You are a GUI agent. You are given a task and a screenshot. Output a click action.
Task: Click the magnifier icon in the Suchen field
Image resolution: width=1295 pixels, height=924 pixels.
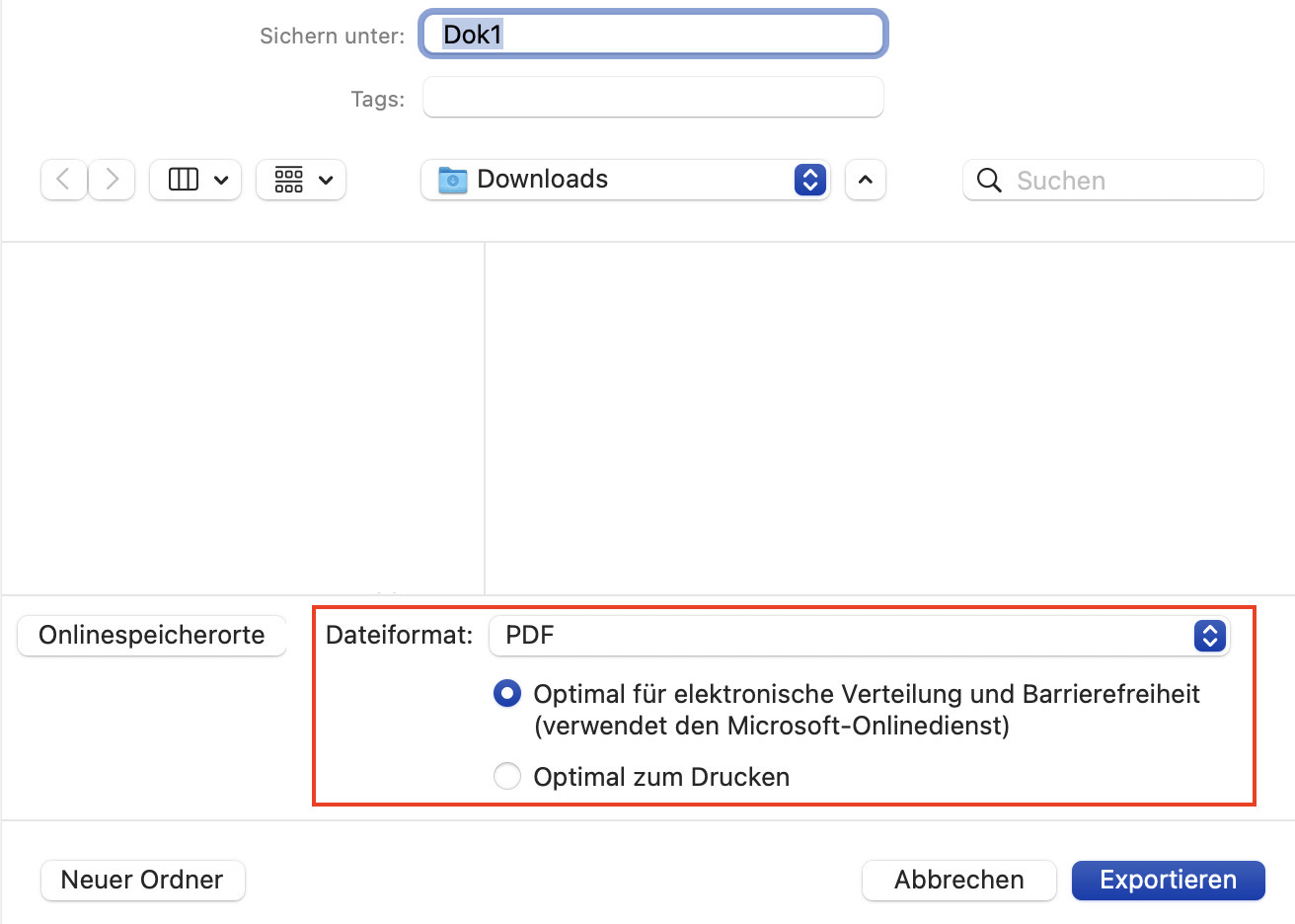point(989,181)
